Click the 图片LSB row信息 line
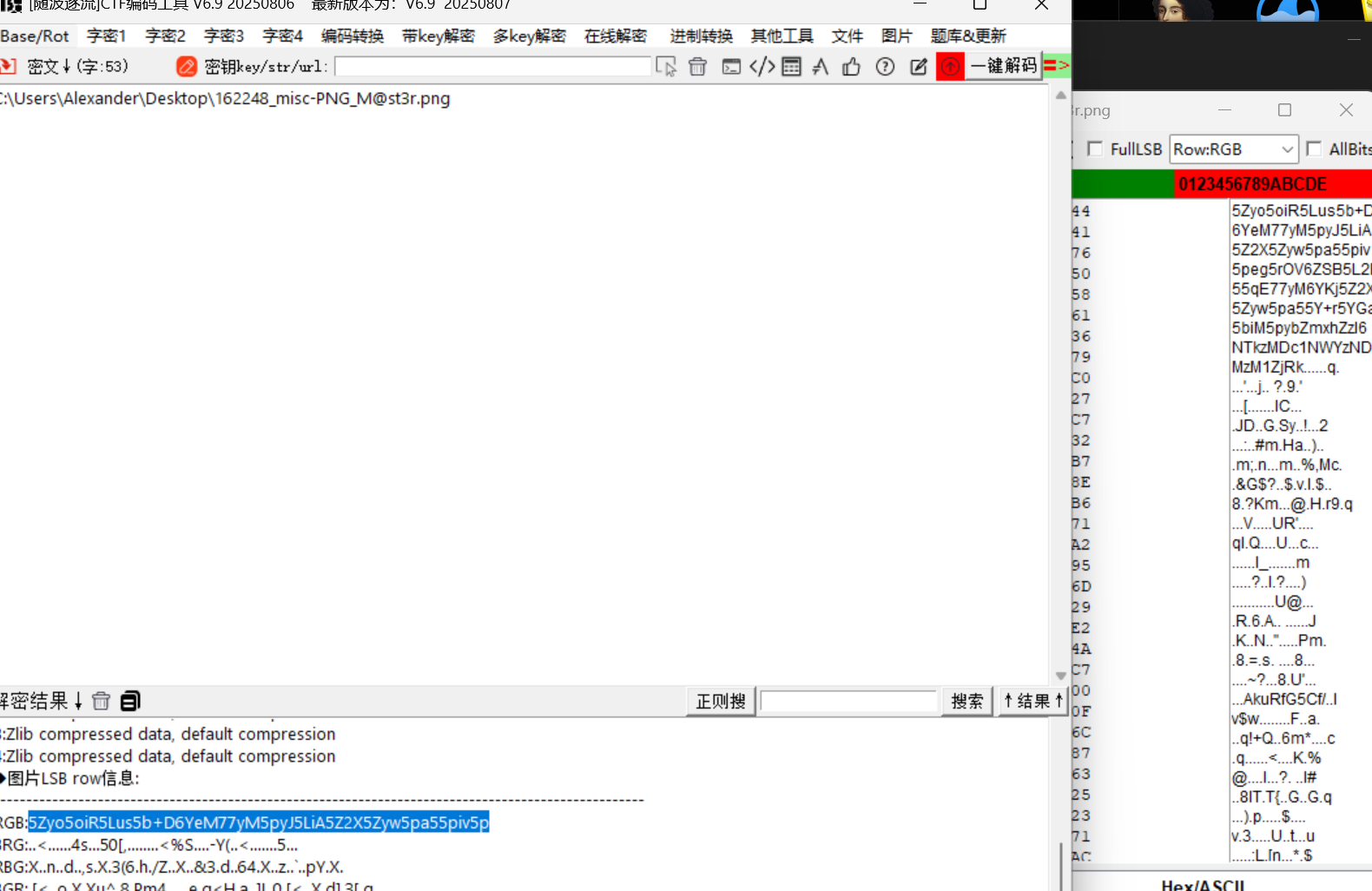Image resolution: width=1372 pixels, height=891 pixels. 73,778
